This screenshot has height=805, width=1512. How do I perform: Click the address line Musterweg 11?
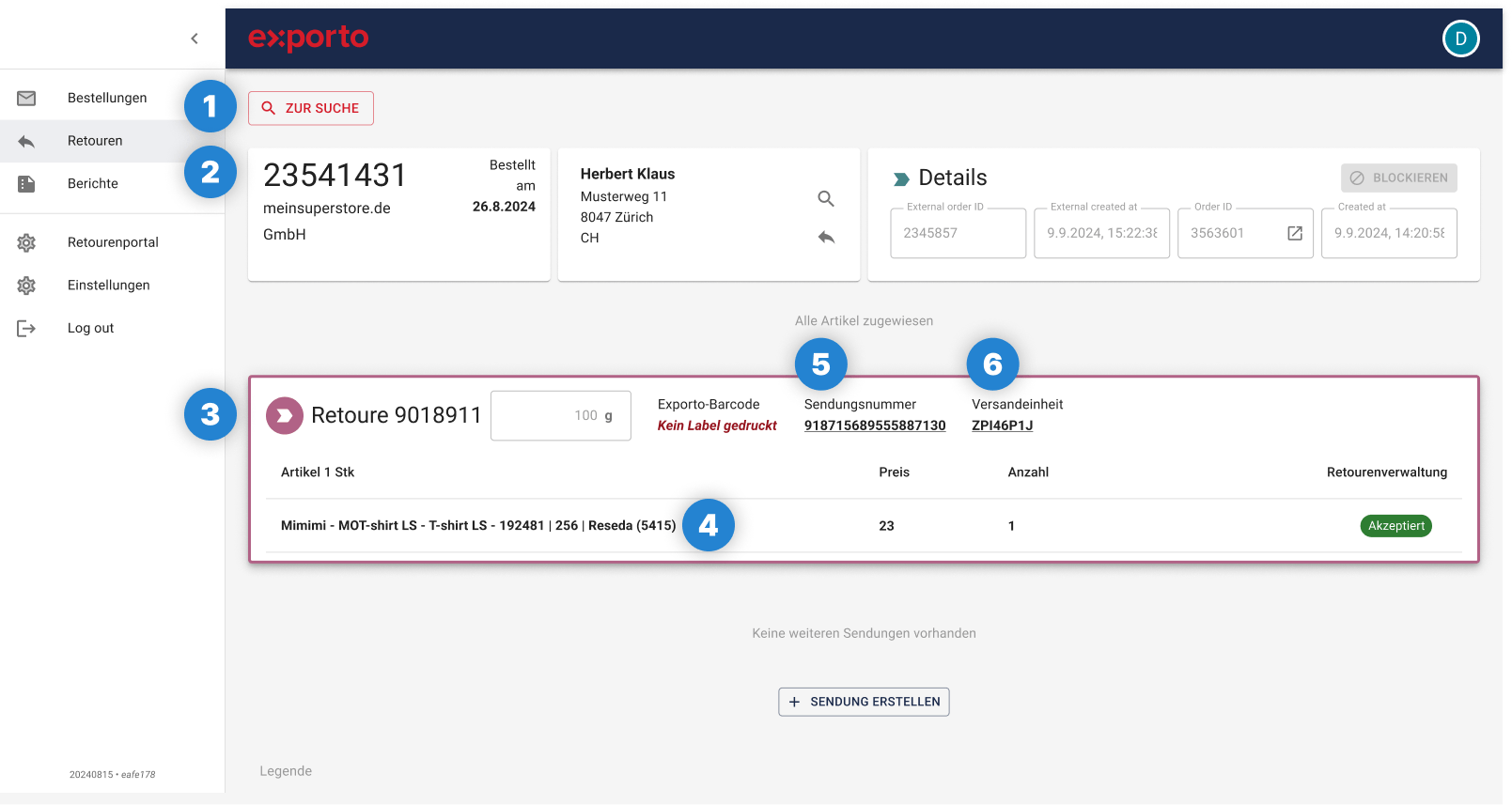[x=624, y=196]
